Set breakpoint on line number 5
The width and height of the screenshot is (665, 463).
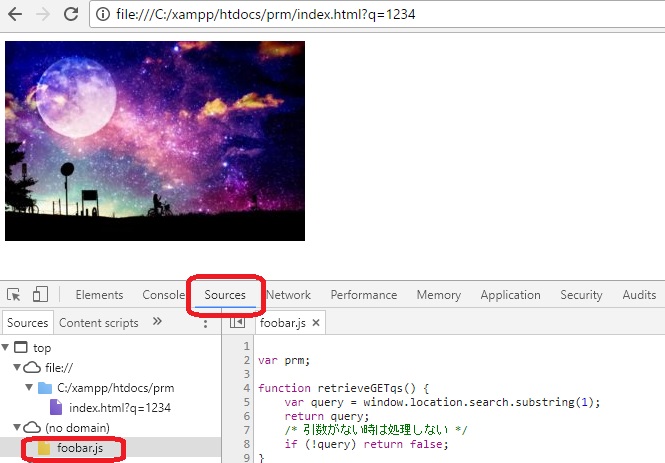[x=246, y=402]
